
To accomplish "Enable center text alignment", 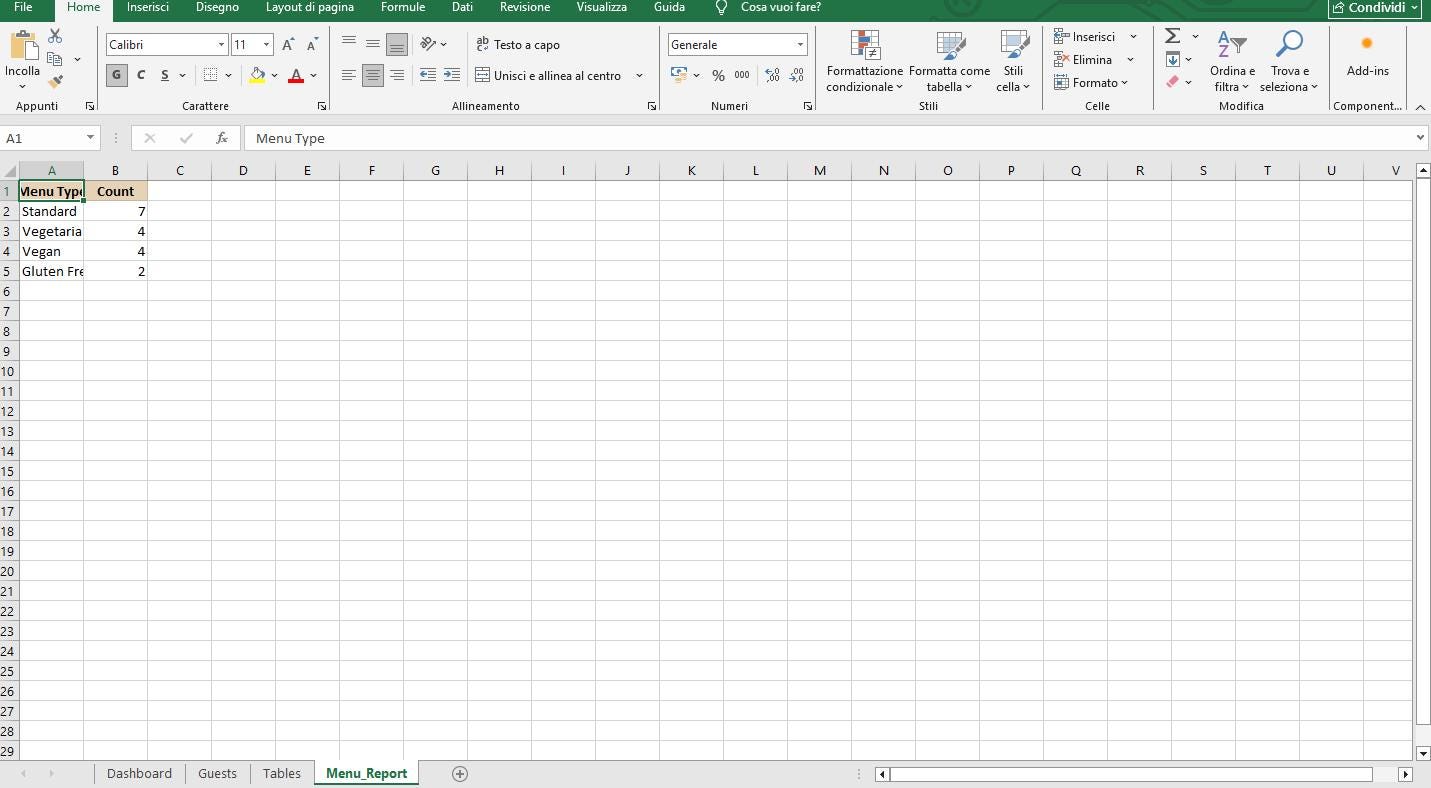I will 373,76.
